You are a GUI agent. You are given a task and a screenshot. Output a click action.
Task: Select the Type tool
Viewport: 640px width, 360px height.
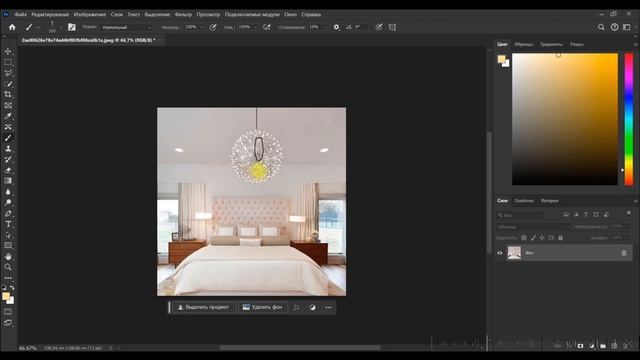[8, 224]
